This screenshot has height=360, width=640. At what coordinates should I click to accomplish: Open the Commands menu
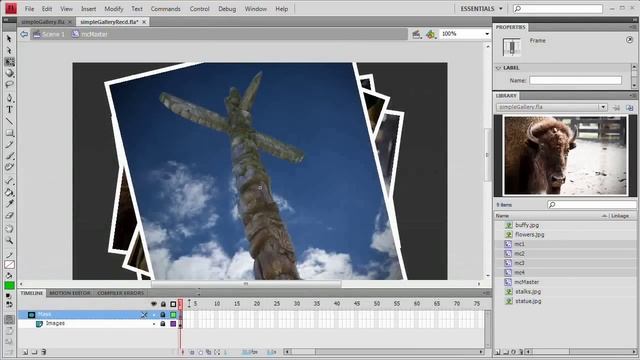(165, 9)
